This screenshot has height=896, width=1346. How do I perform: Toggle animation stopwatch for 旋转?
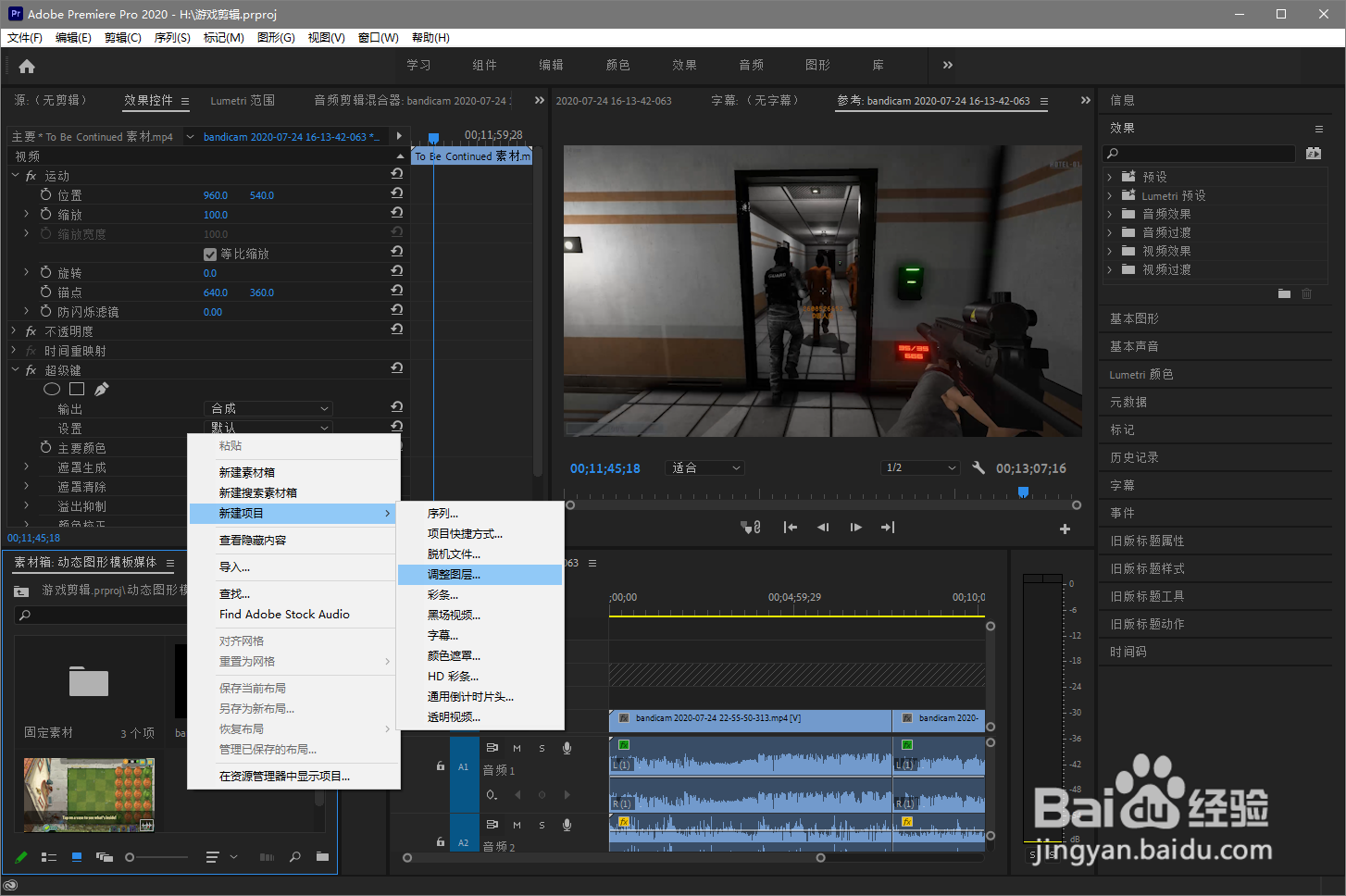click(x=45, y=272)
